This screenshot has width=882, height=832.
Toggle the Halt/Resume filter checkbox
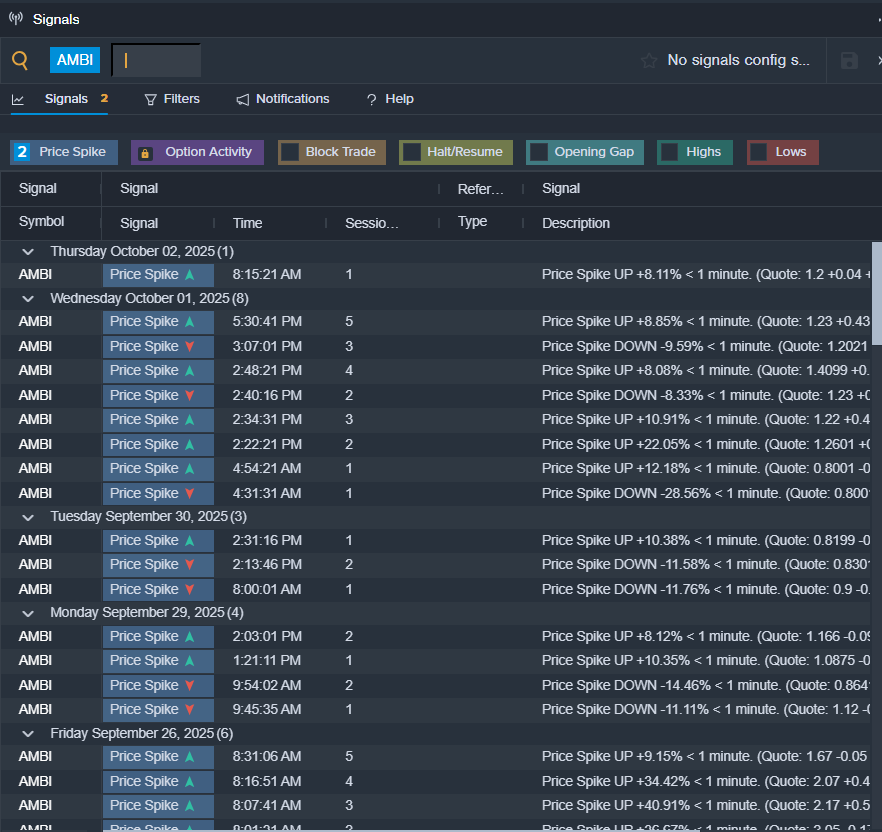point(411,152)
